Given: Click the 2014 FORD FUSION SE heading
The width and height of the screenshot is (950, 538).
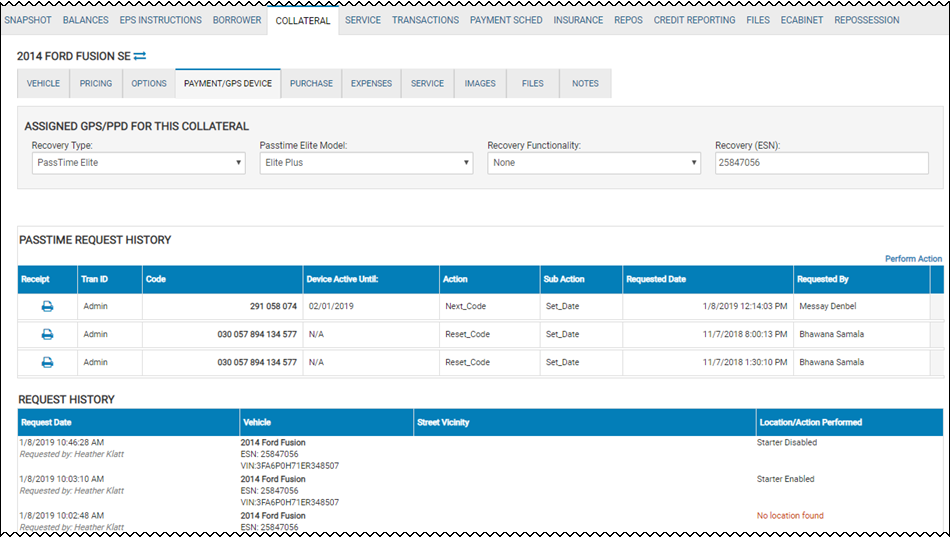Looking at the screenshot, I should 74,56.
